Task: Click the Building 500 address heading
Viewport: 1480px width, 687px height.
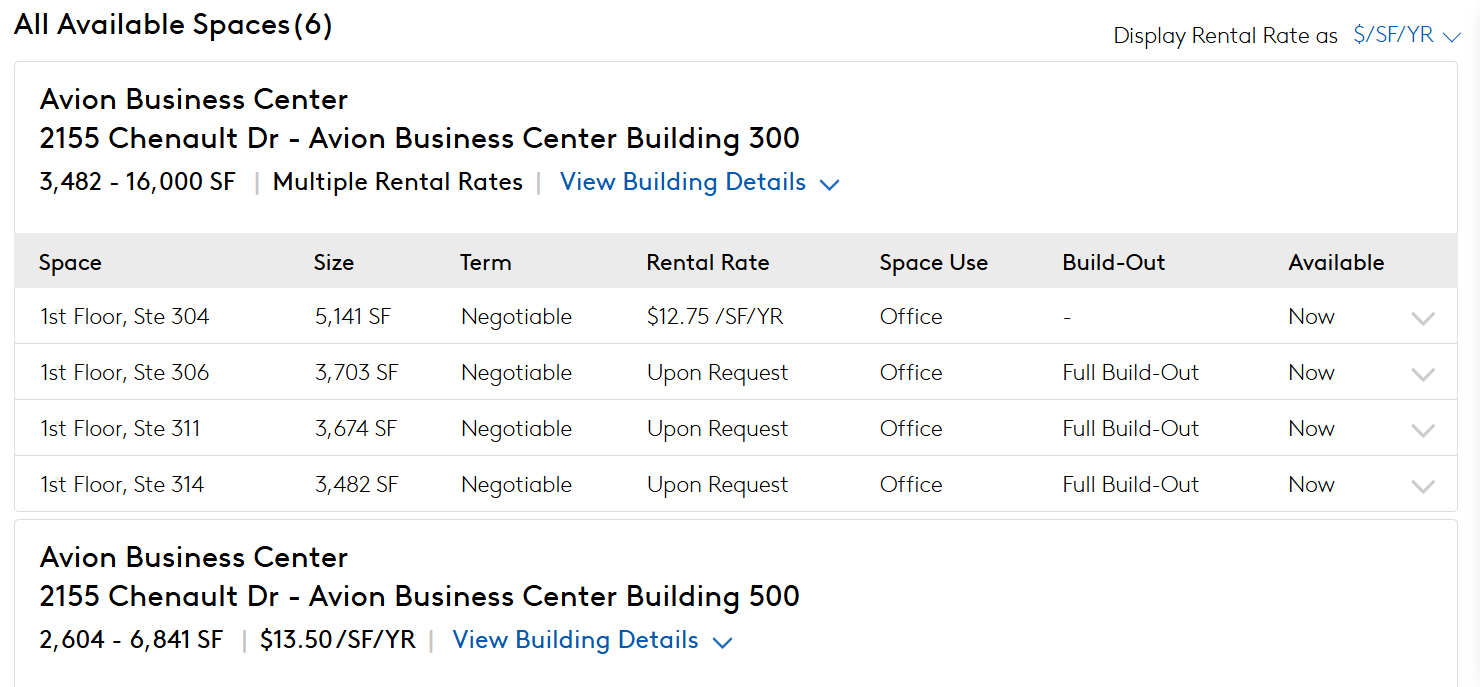Action: click(420, 596)
